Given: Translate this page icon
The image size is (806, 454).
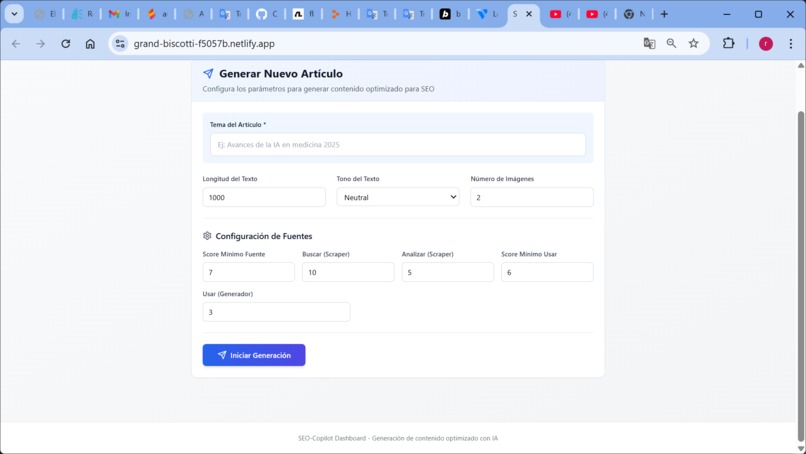Looking at the screenshot, I should [x=649, y=44].
